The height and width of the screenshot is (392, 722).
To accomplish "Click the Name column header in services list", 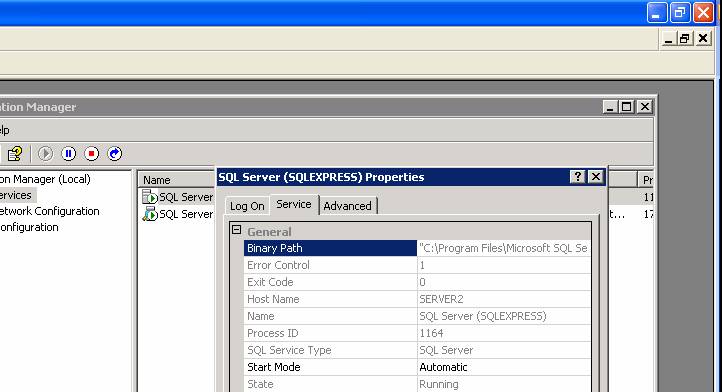I will click(176, 180).
